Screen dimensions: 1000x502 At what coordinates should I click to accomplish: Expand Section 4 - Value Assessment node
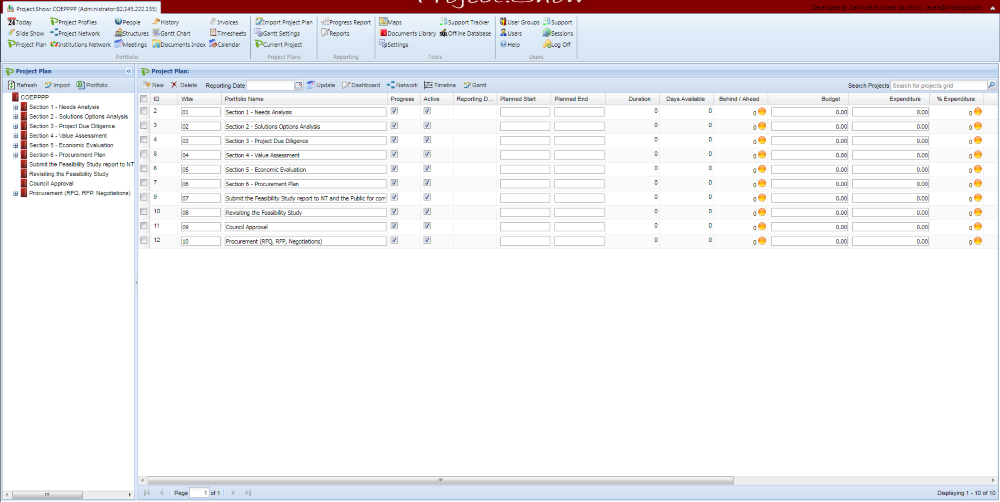pyautogui.click(x=15, y=136)
